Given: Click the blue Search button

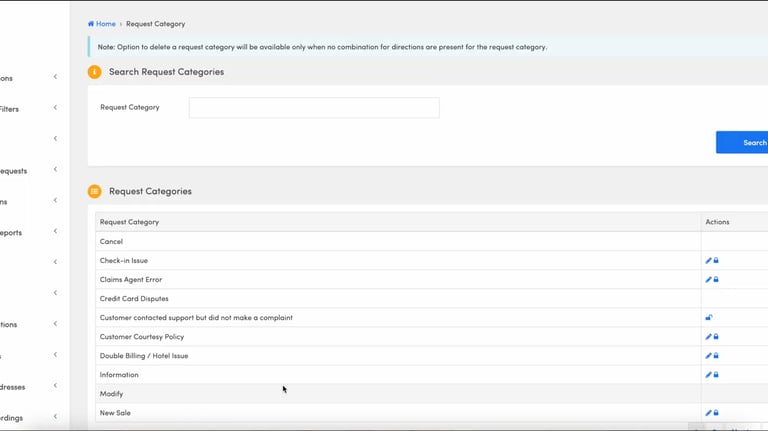Looking at the screenshot, I should tap(746, 143).
